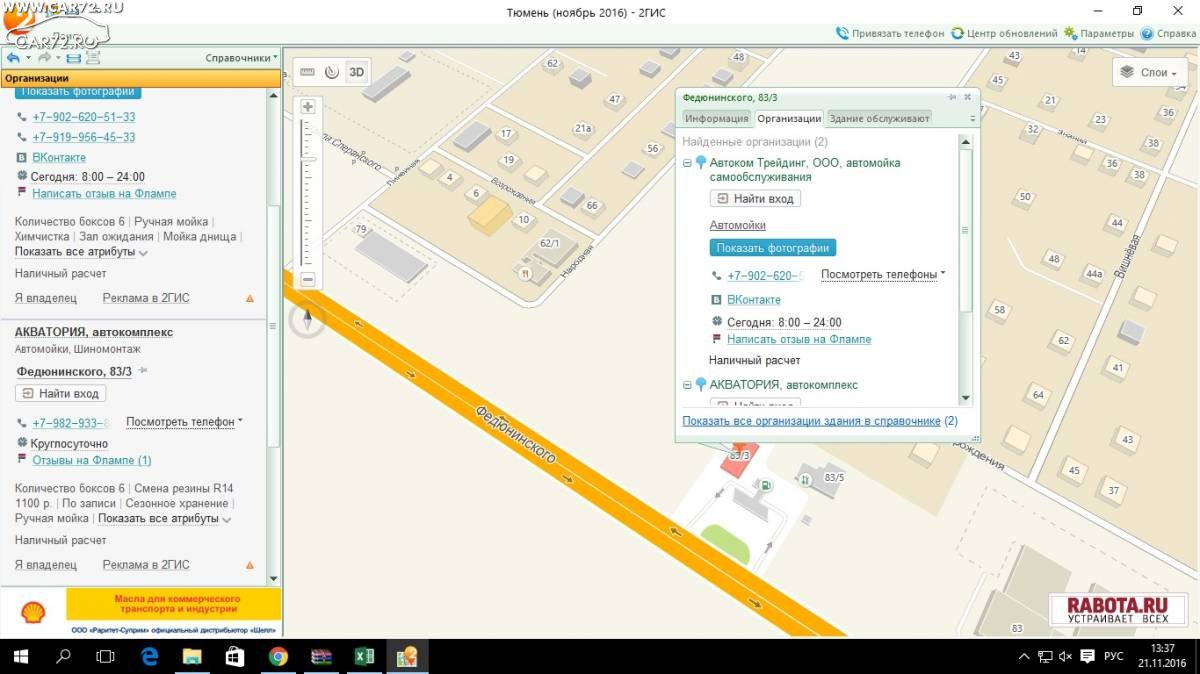Switch to the Здание обслуживают tab

(879, 118)
